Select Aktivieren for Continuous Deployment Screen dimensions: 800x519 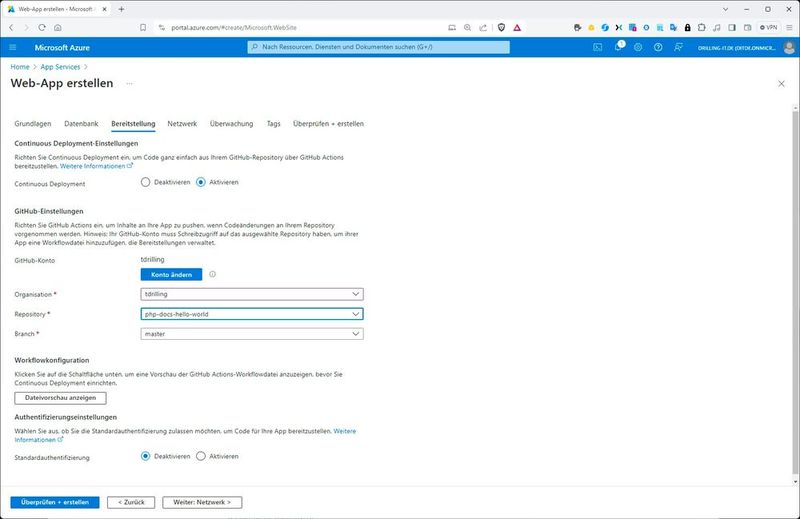click(201, 182)
